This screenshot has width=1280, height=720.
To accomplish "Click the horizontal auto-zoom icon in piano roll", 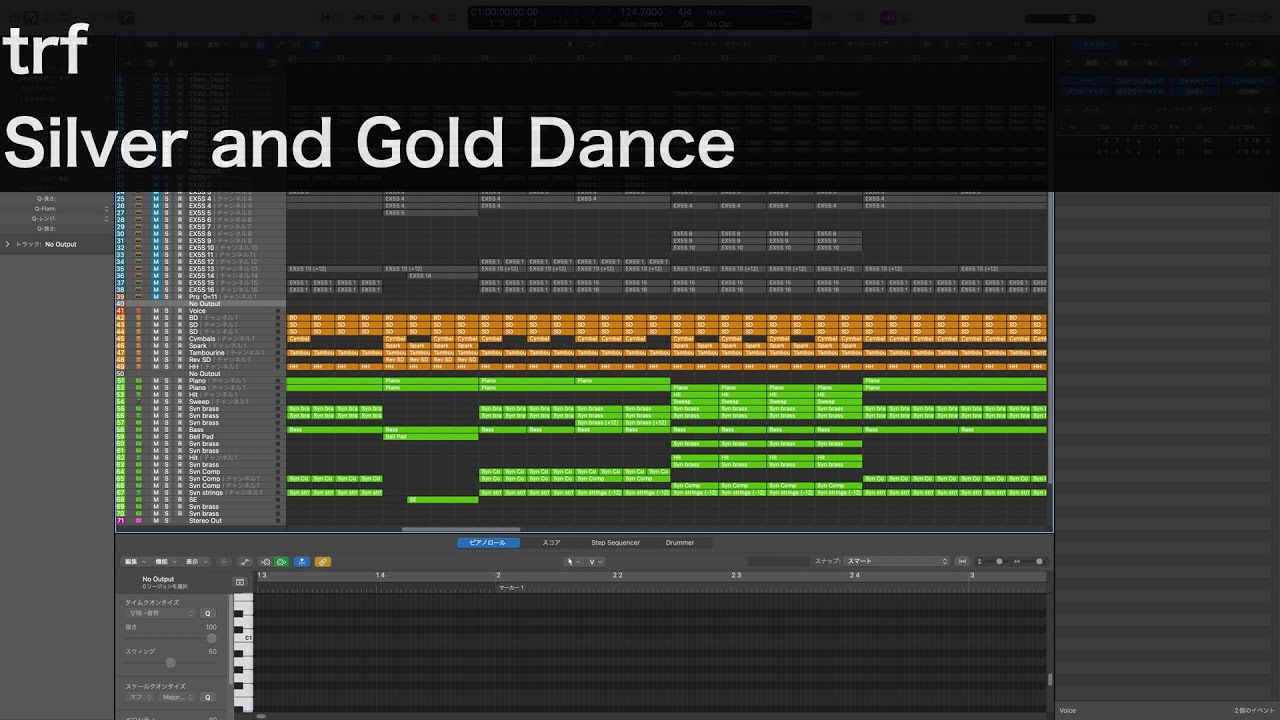I will [962, 562].
